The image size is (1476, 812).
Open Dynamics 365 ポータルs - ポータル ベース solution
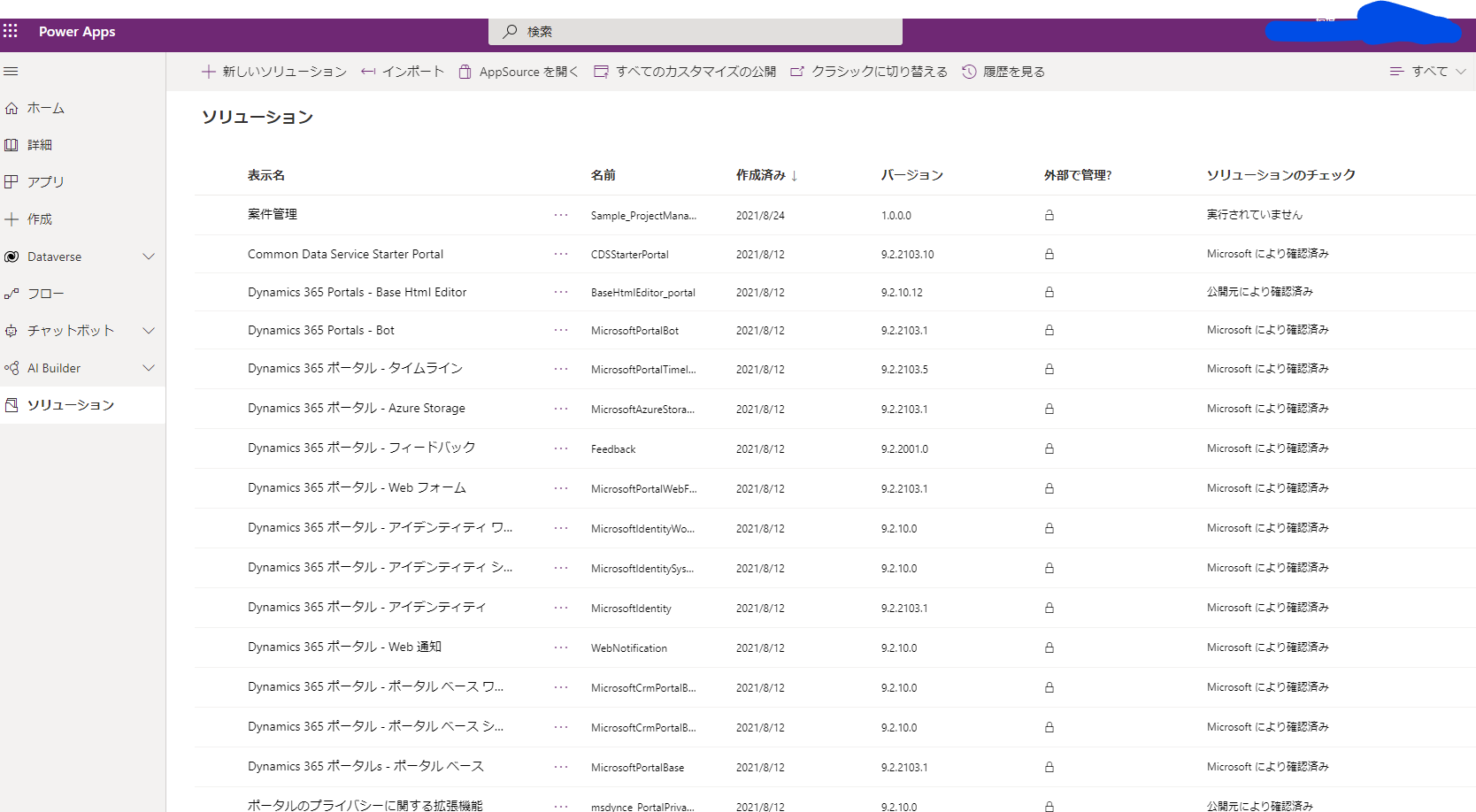[366, 766]
